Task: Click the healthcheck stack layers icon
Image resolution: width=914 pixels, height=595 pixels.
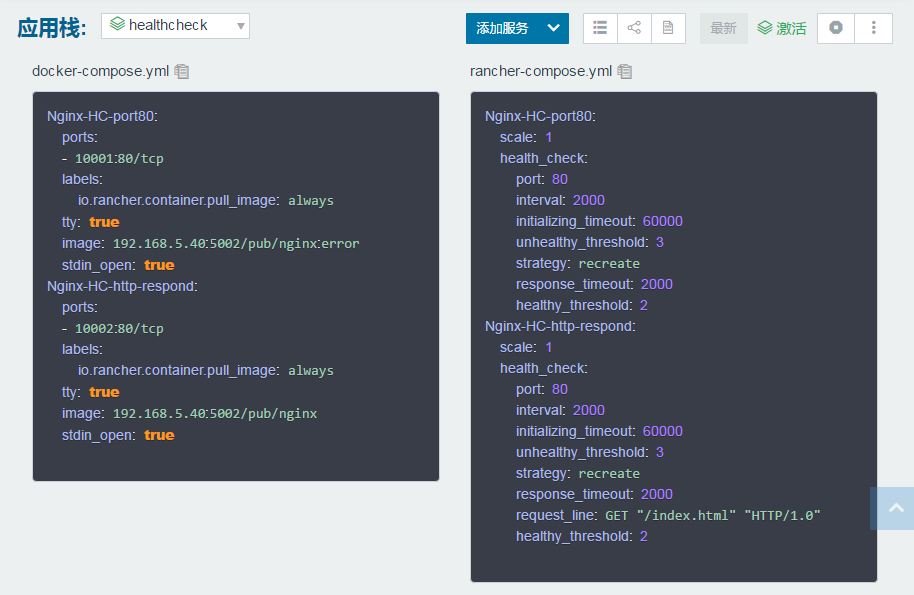Action: [x=118, y=25]
